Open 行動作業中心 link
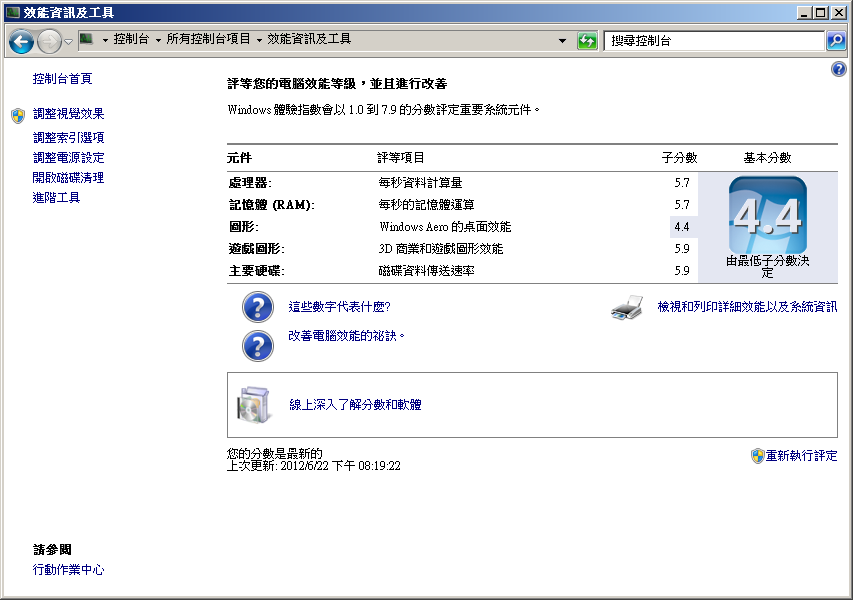 pos(69,570)
